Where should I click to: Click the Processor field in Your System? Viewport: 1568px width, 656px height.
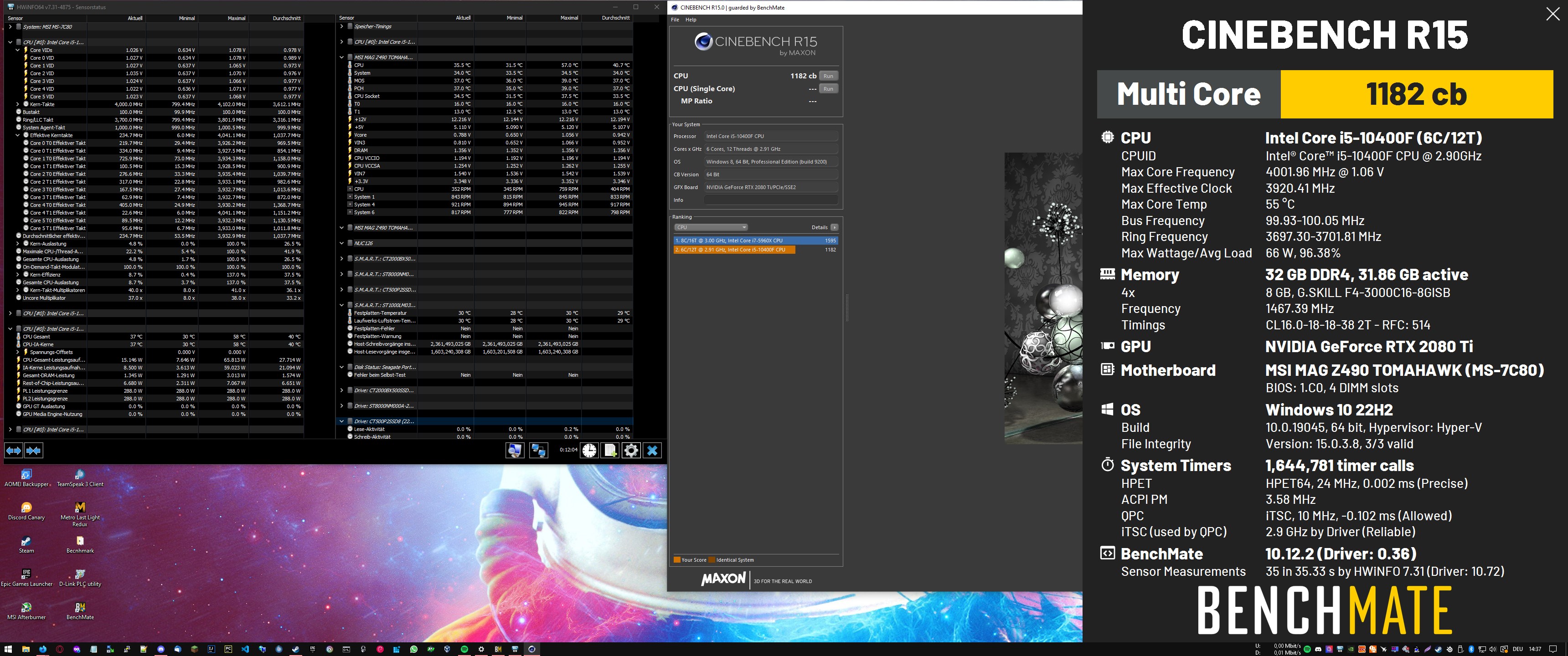(771, 136)
